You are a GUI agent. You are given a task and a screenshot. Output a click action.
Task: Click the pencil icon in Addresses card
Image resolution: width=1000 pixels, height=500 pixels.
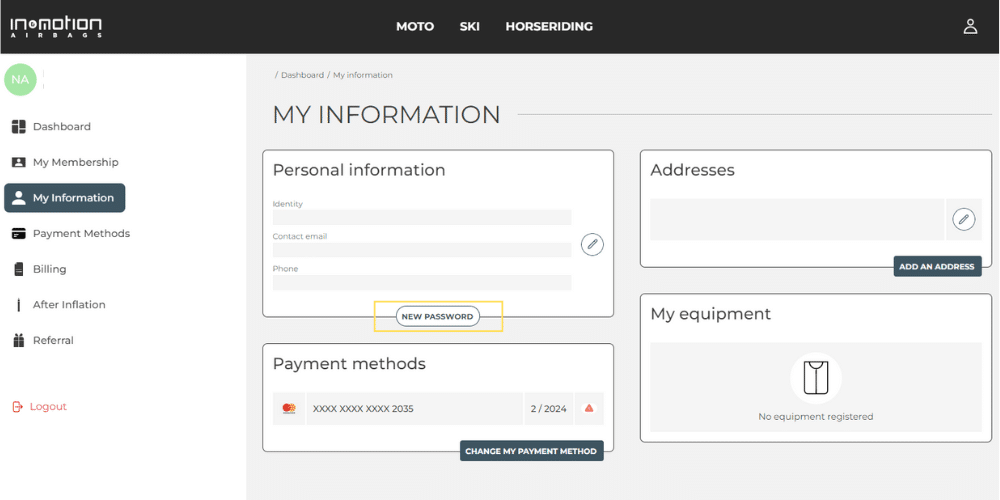point(963,219)
